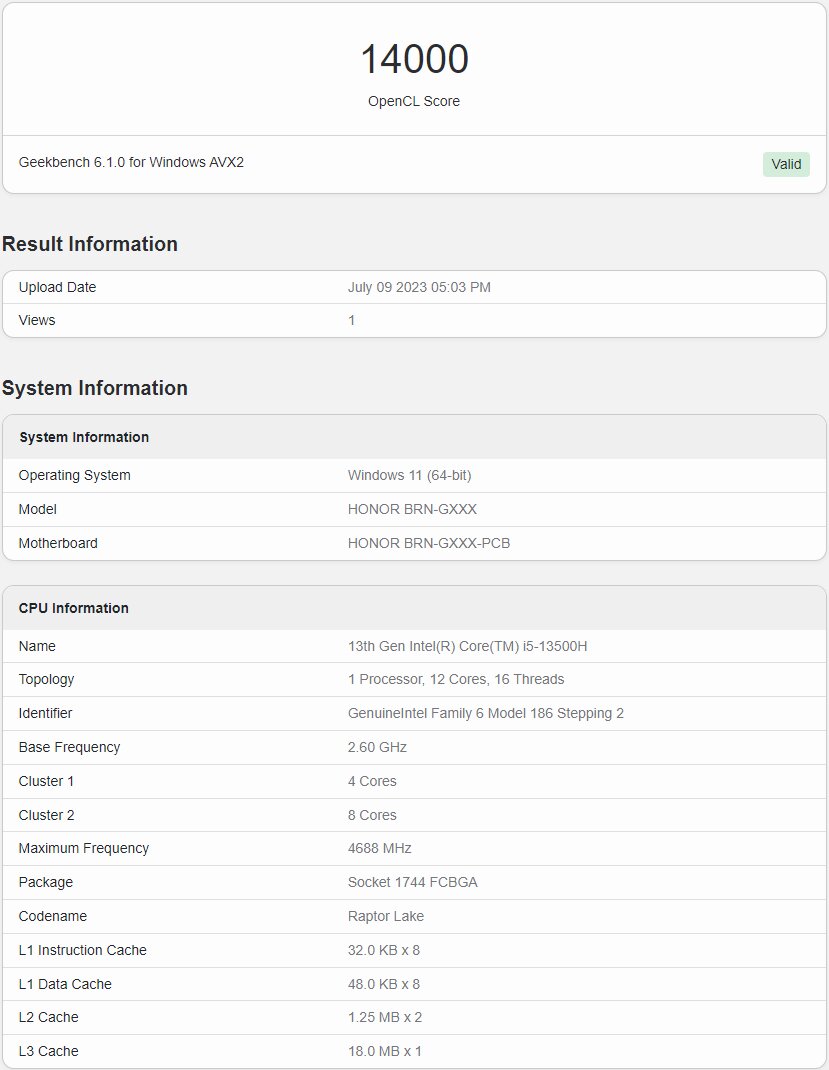Viewport: 829px width, 1070px height.
Task: Click the green Valid badge
Action: point(786,164)
